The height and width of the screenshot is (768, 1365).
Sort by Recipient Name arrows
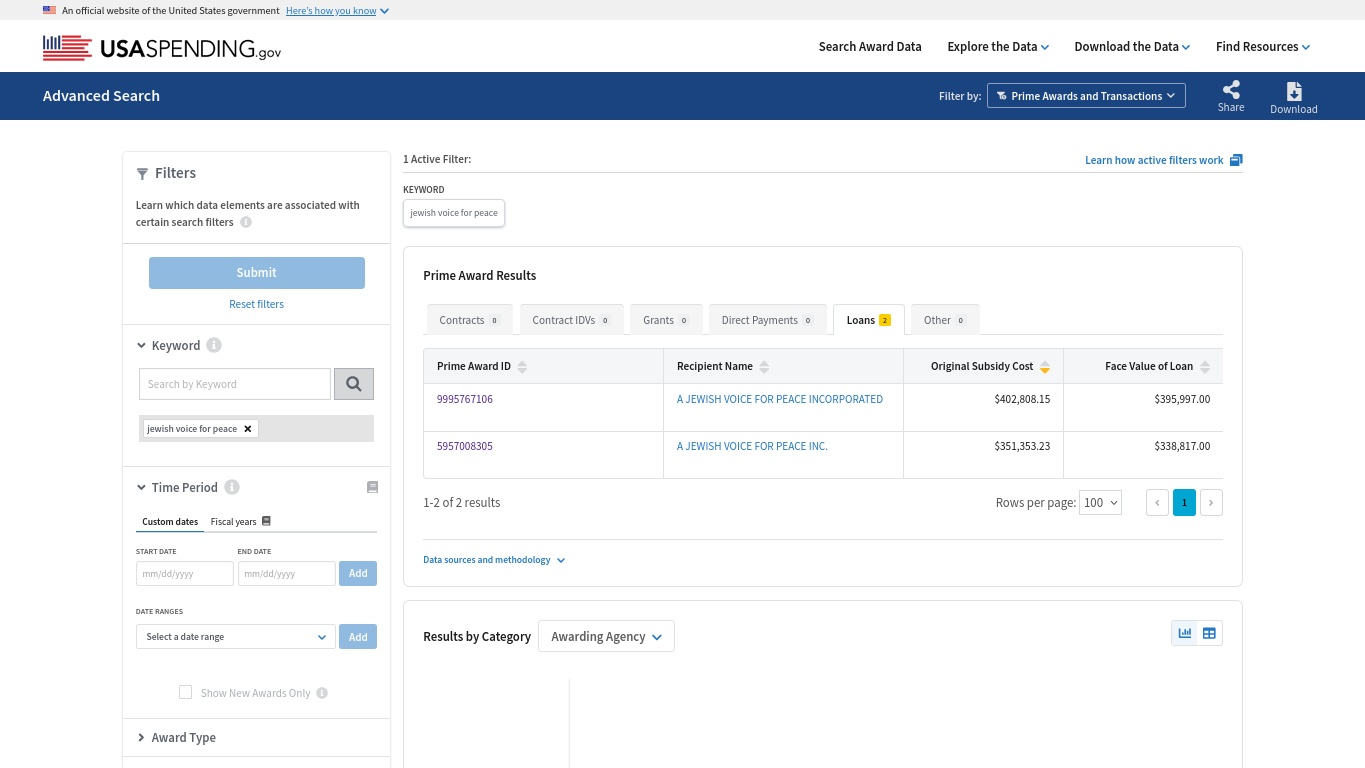(764, 367)
